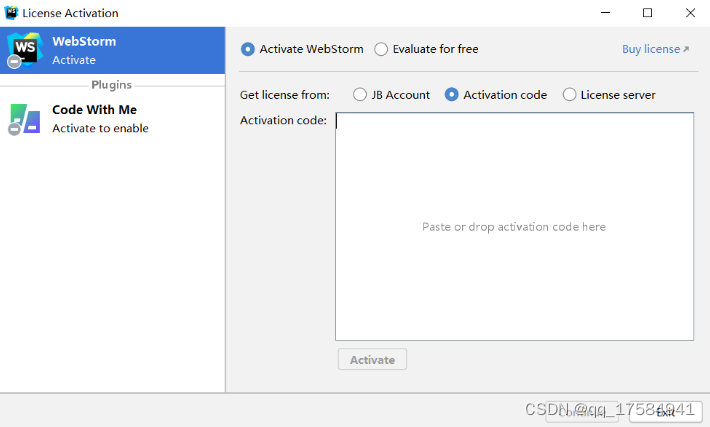Maximize the License Activation window
710x427 pixels.
click(x=648, y=13)
